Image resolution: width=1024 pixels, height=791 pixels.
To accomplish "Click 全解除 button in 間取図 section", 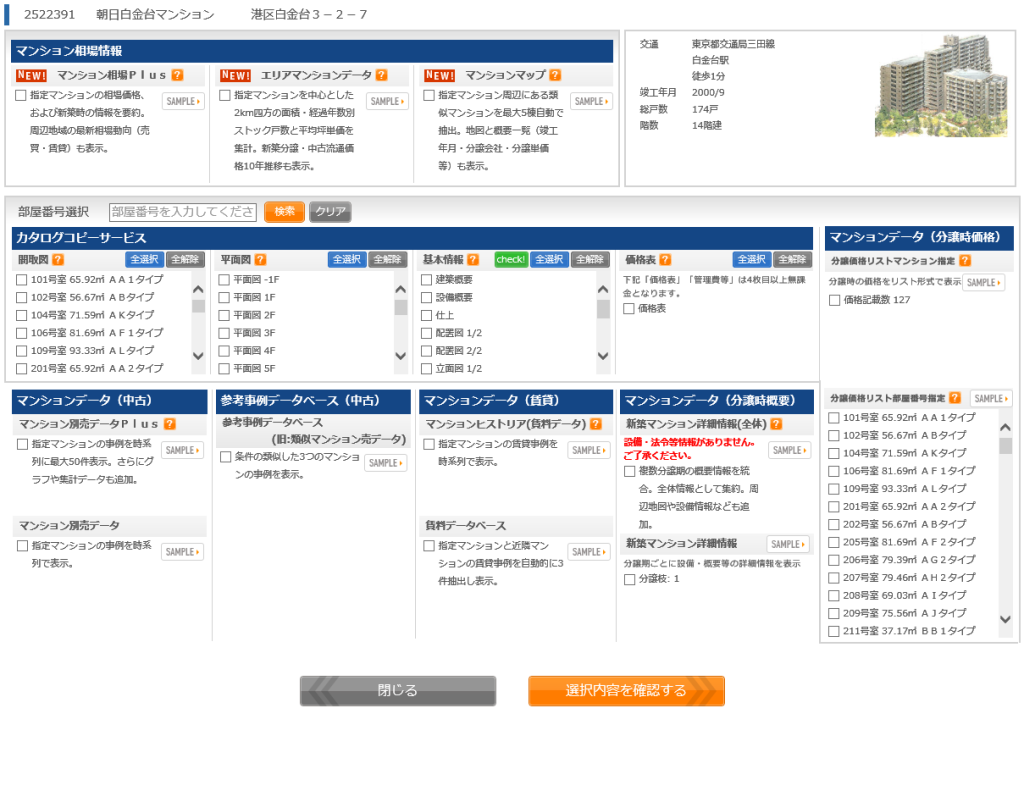I will [x=185, y=260].
